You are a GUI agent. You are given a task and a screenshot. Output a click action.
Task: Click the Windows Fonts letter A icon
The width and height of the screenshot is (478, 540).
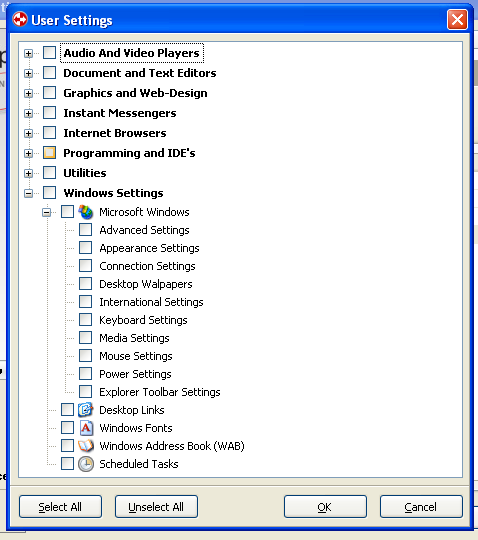click(86, 428)
